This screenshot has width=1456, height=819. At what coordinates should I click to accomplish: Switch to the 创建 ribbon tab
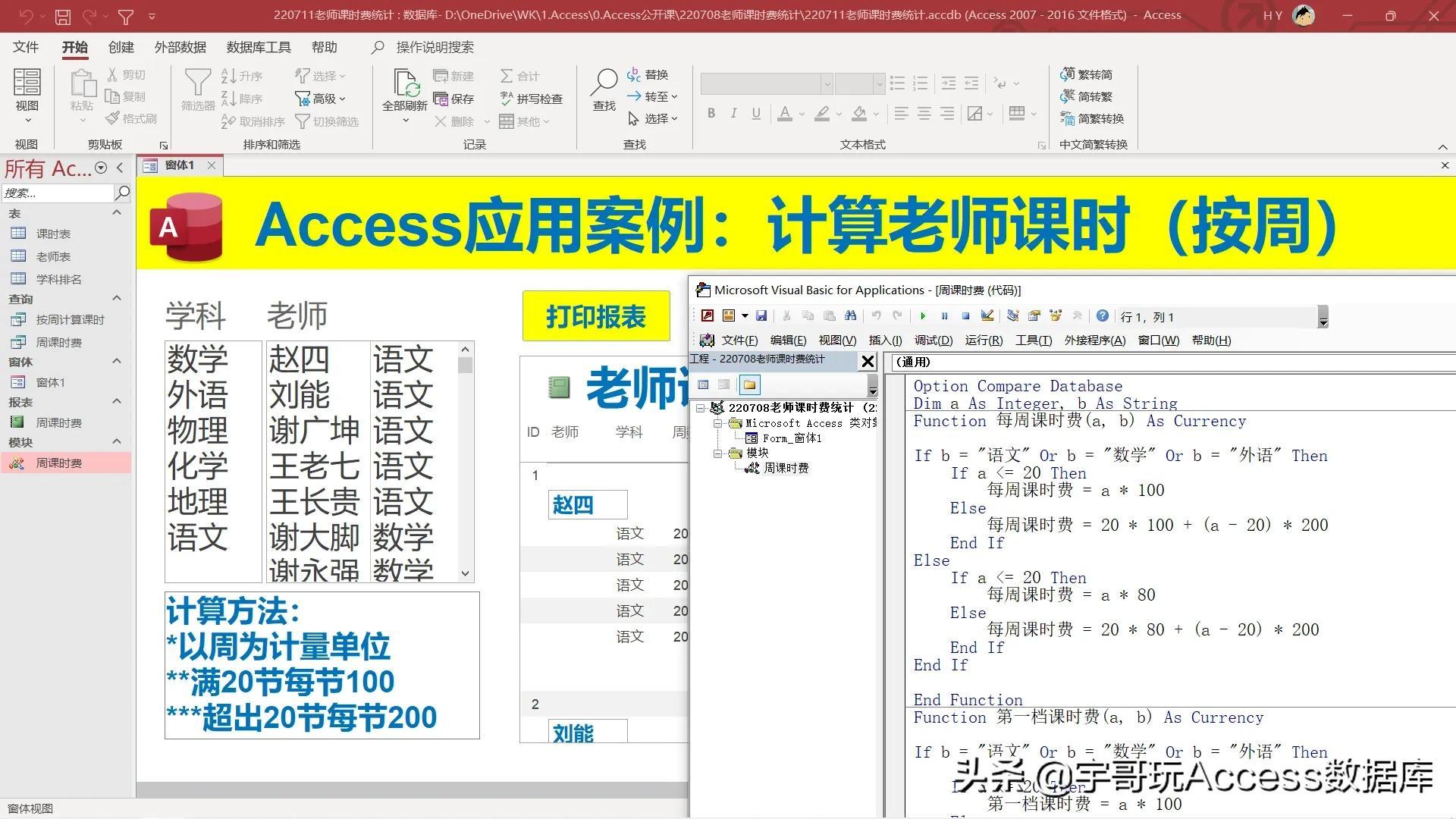pyautogui.click(x=120, y=47)
